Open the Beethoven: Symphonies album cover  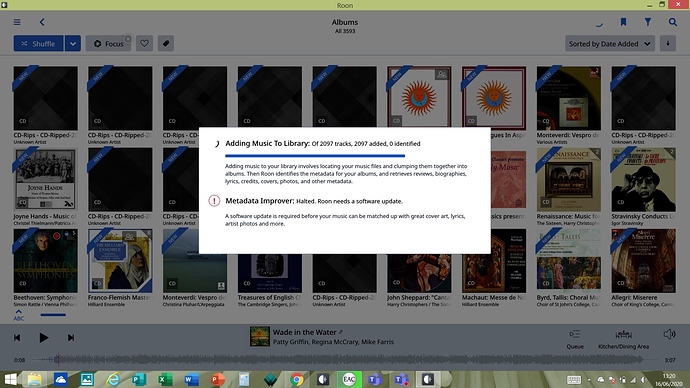(x=45, y=261)
